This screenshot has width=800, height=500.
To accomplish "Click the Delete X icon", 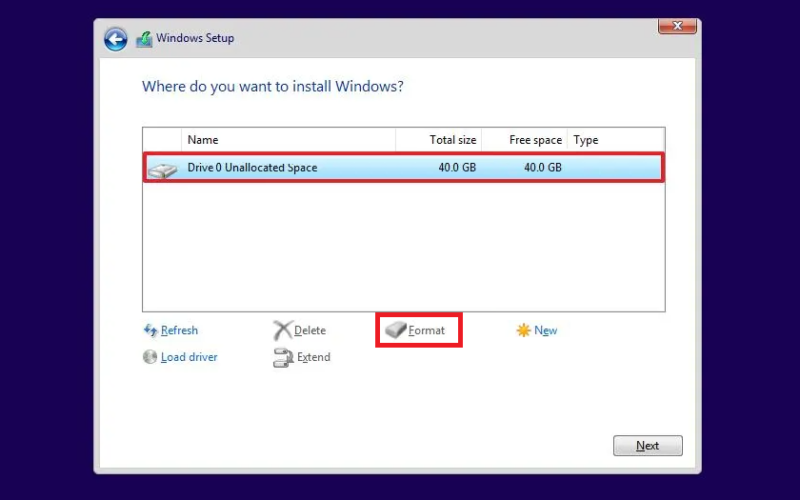I will (x=282, y=331).
